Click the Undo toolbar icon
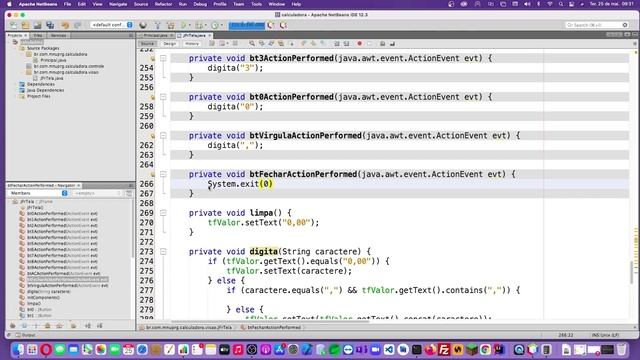The image size is (640, 360). 65,25
